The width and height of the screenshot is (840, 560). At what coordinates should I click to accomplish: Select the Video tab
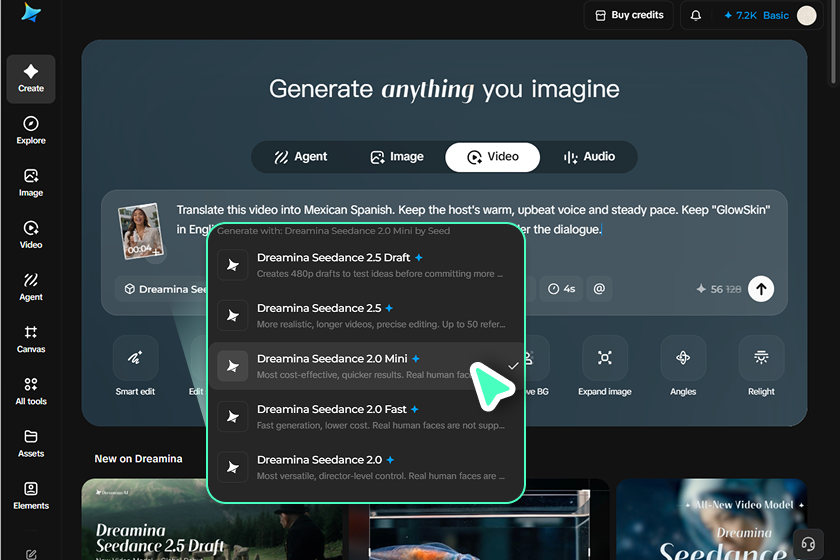tap(492, 157)
